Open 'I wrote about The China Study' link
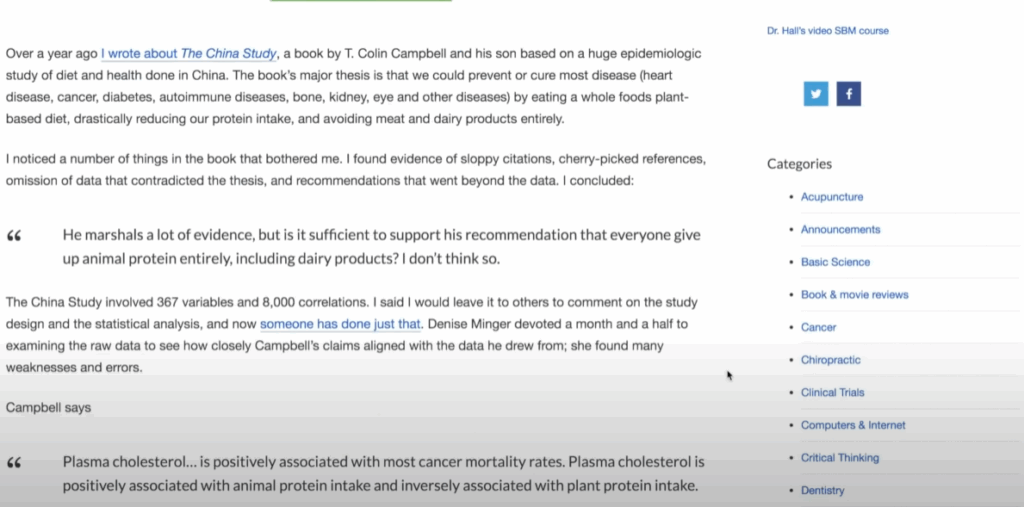1024x507 pixels. (189, 54)
